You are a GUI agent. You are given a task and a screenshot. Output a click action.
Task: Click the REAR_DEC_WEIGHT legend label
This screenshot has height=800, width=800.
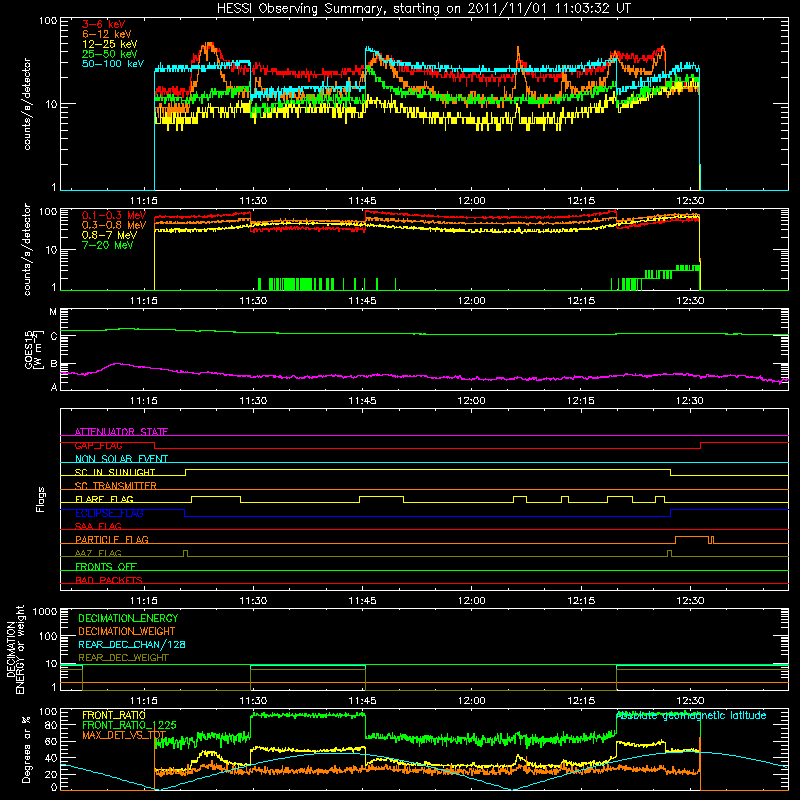123,658
